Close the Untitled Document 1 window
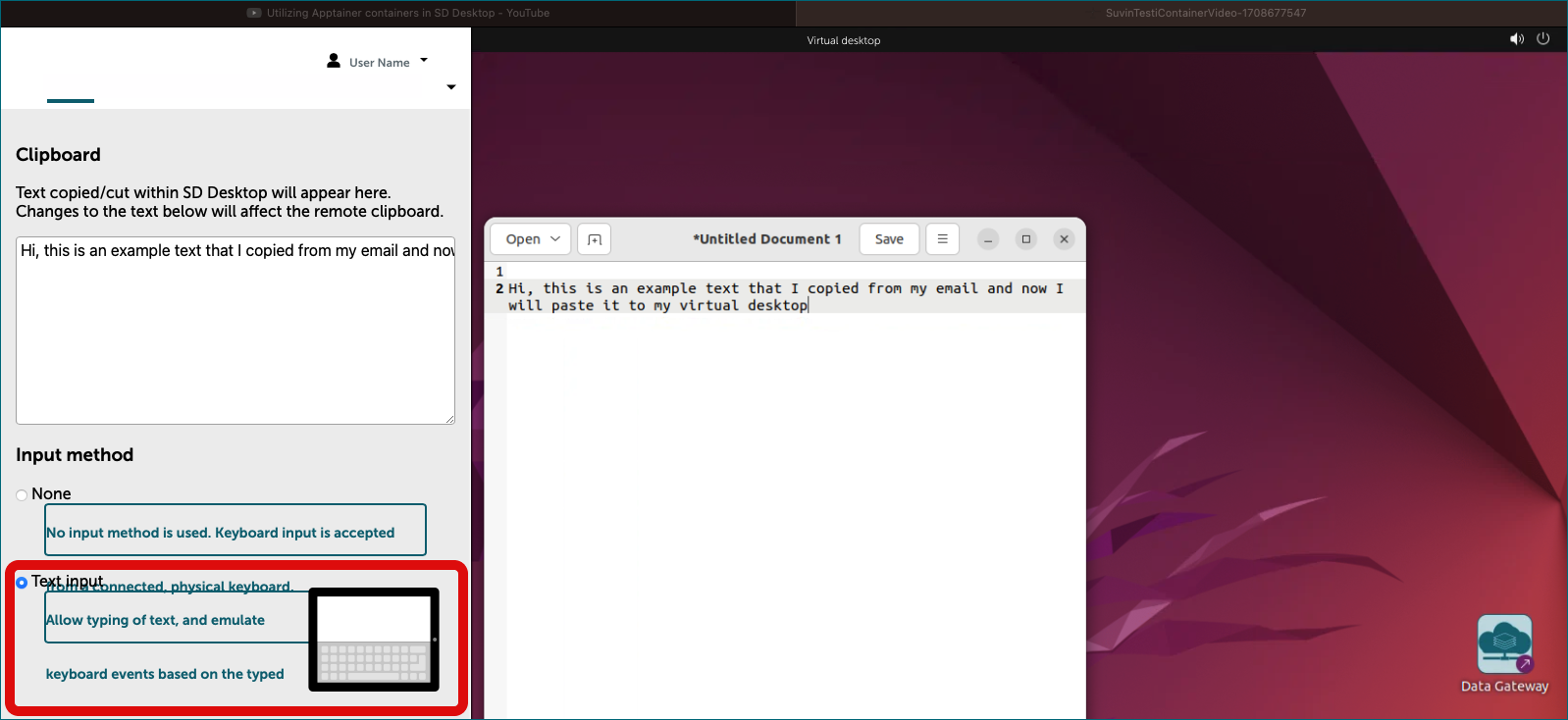The image size is (1568, 720). (1064, 239)
